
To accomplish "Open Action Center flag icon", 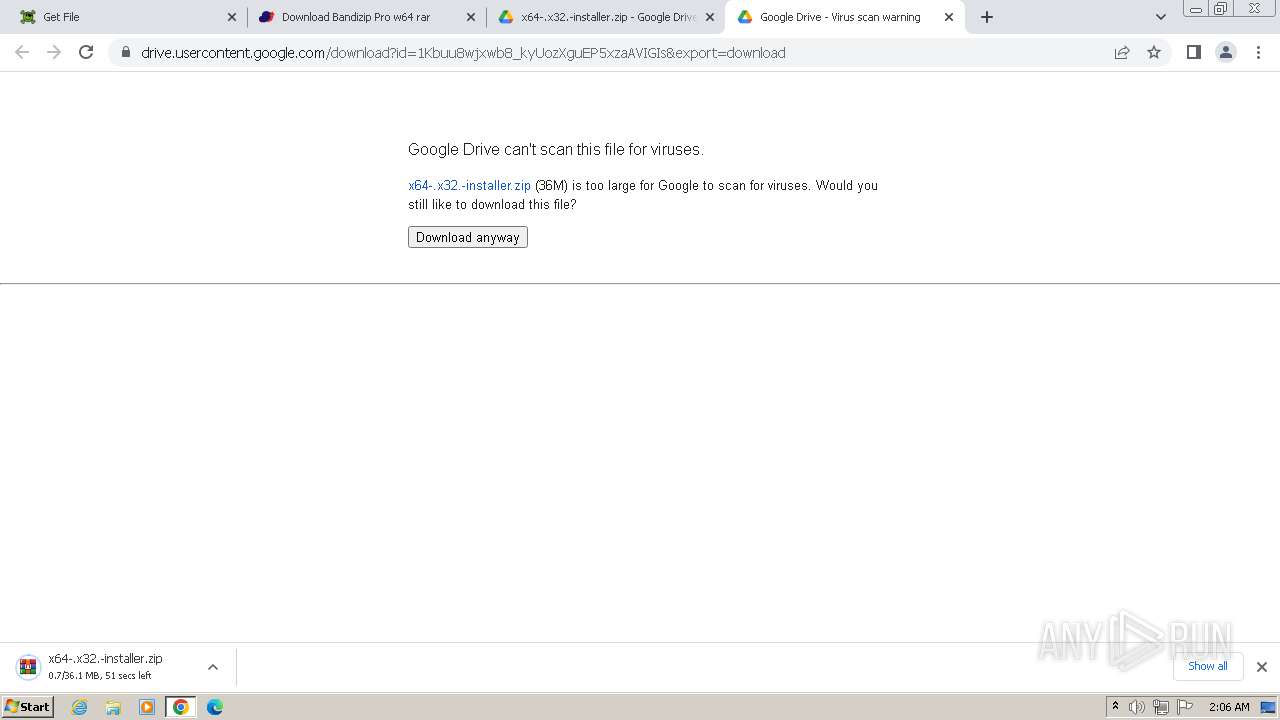I will pos(1185,707).
